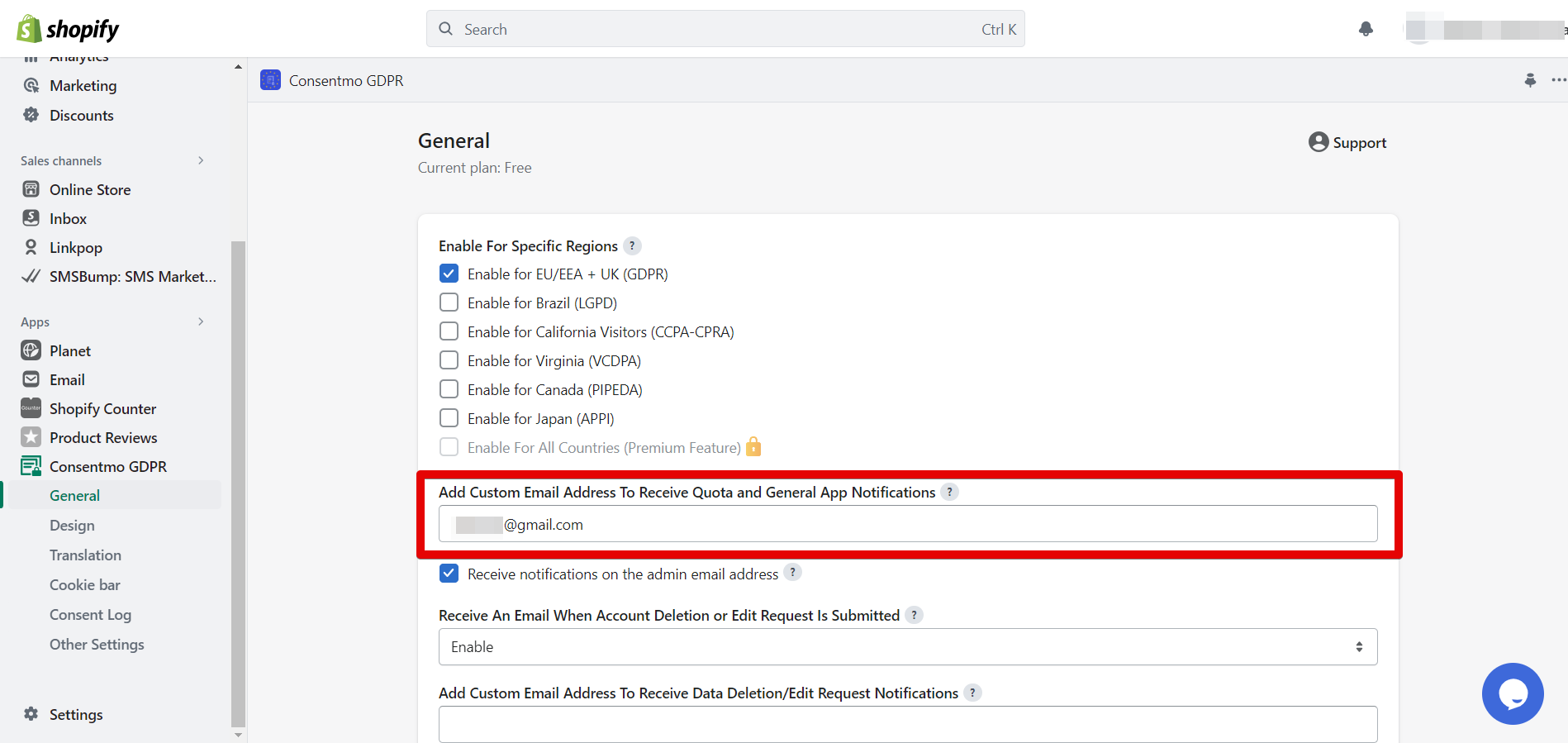Click the Consentmo GDPR header title

pos(346,81)
